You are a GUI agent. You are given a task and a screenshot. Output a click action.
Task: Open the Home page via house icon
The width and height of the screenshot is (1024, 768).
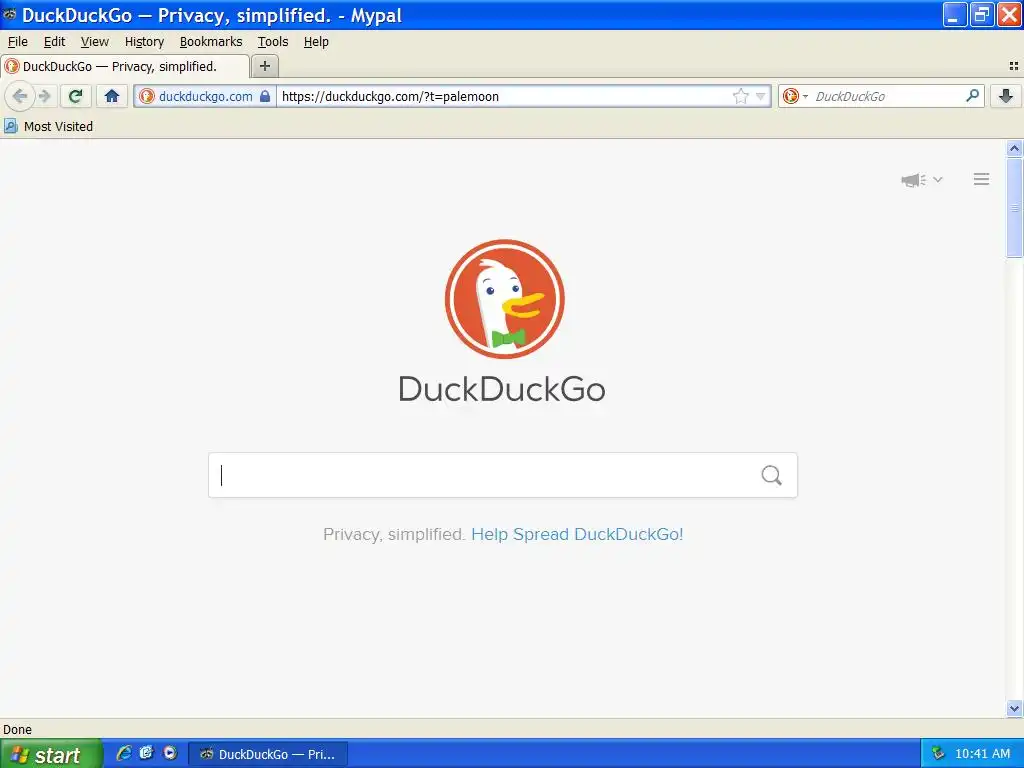pyautogui.click(x=112, y=97)
